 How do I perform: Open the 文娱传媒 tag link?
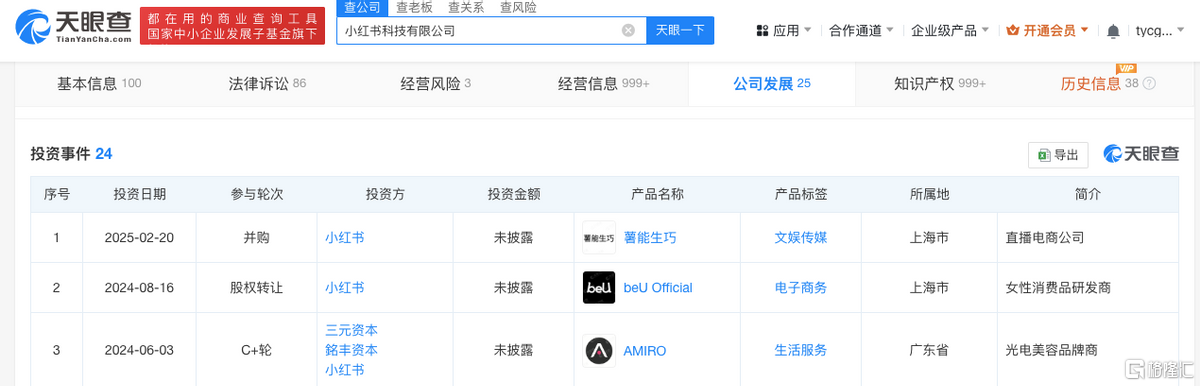(x=801, y=238)
